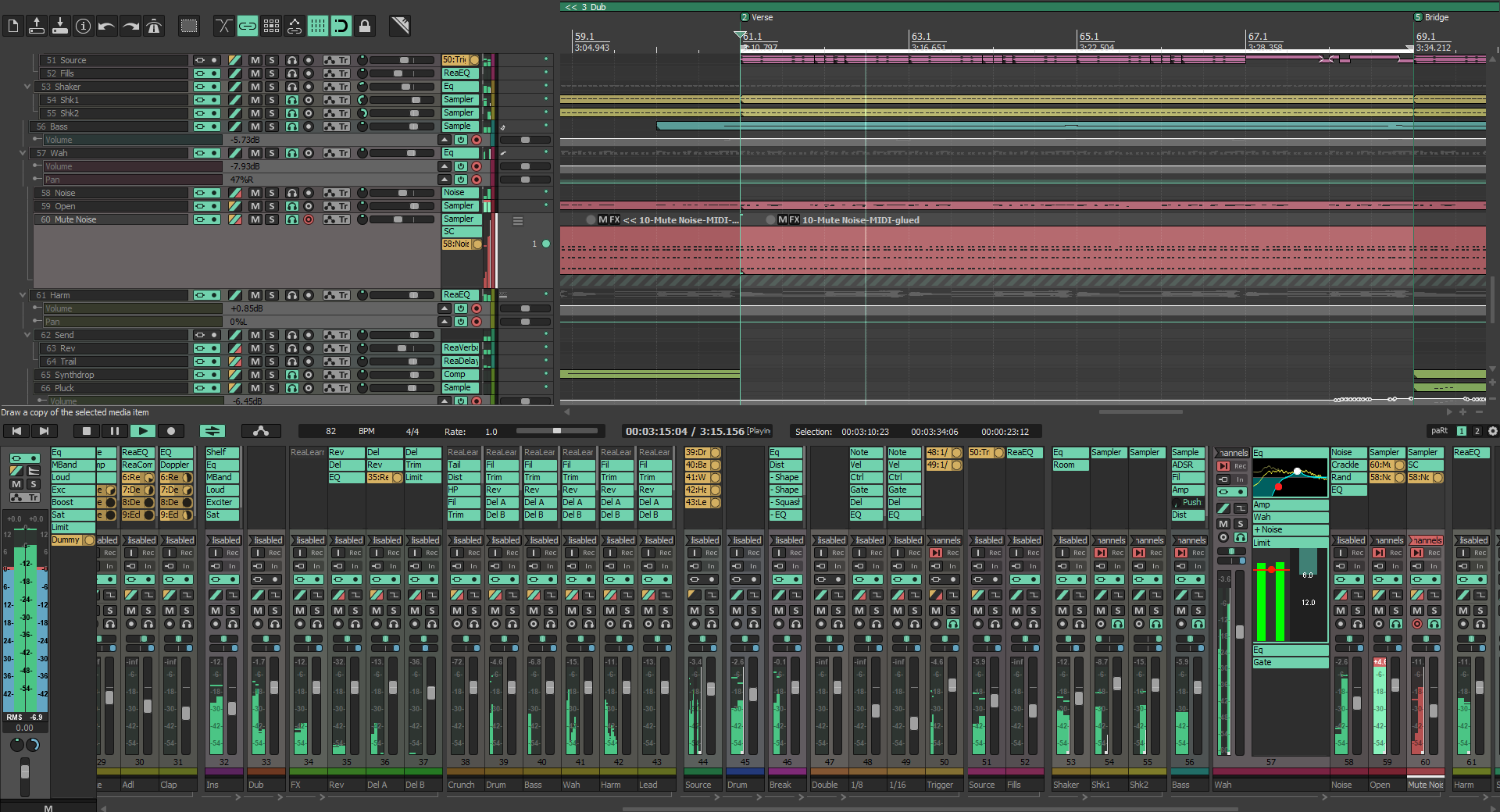
Task: Click the 2 Verse marker in ruler
Action: pyautogui.click(x=757, y=17)
